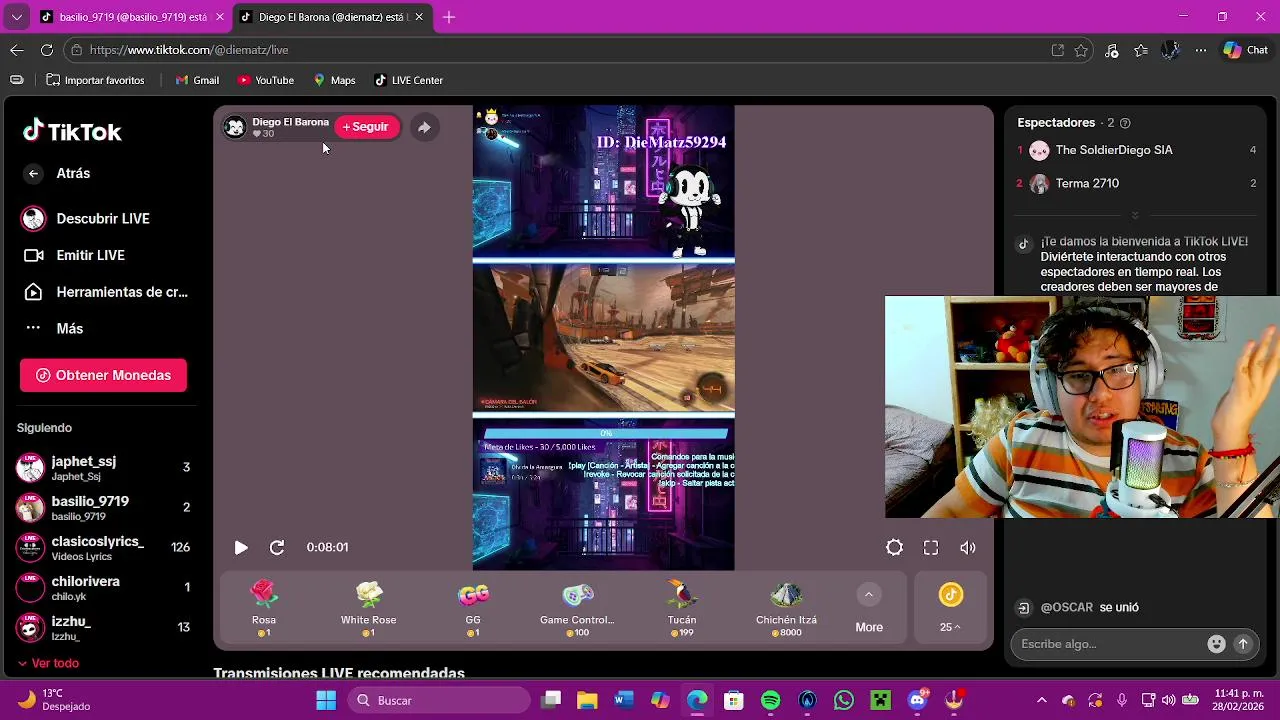The height and width of the screenshot is (720, 1280).
Task: Open the LIVE Center bookmark
Action: point(408,80)
